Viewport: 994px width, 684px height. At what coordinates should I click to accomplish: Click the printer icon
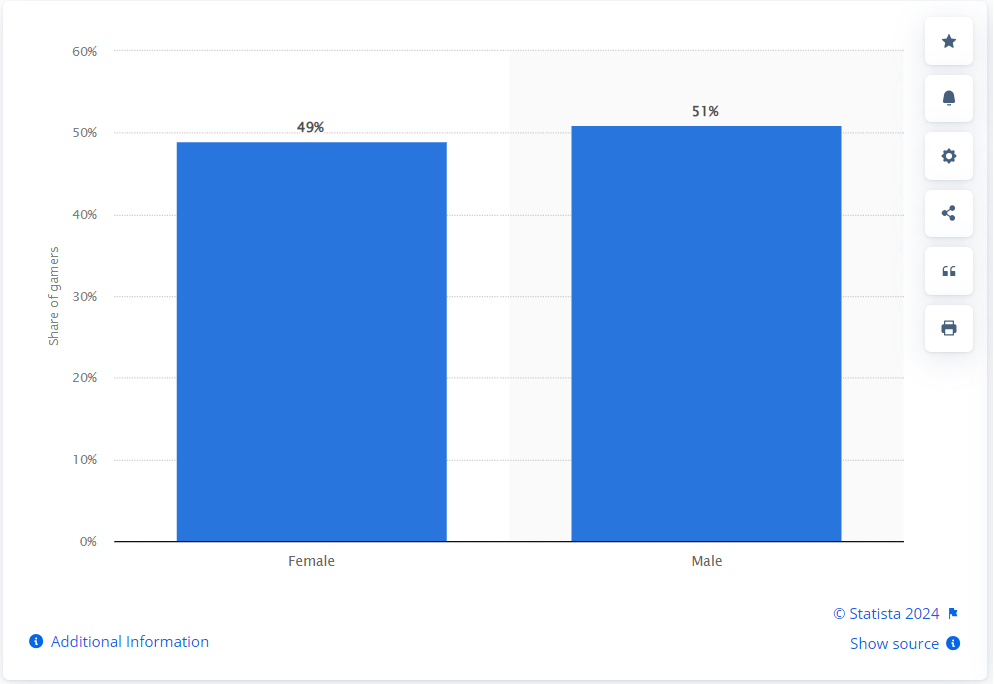[x=949, y=328]
